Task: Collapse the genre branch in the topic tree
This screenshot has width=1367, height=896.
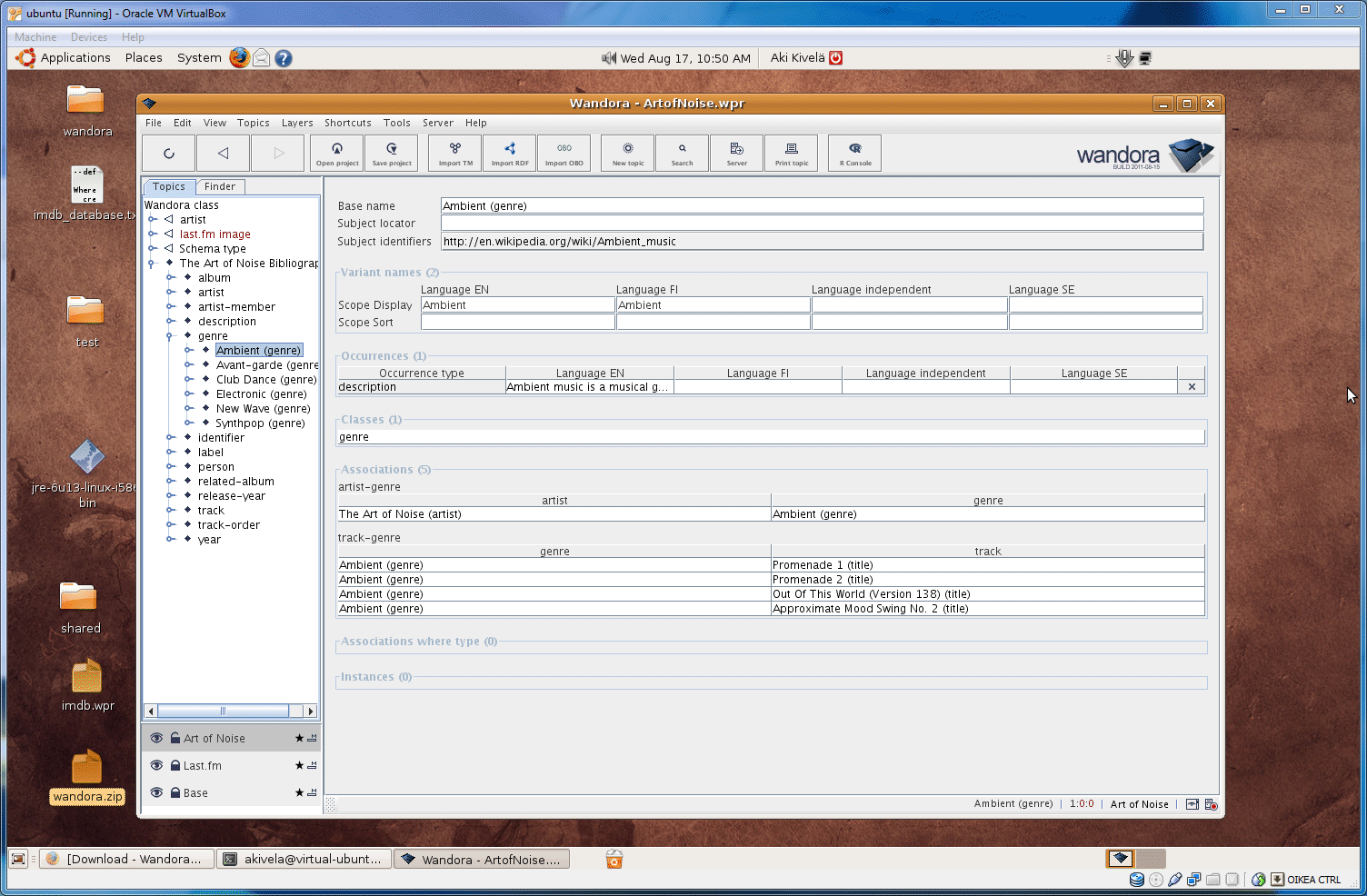Action: (x=172, y=335)
